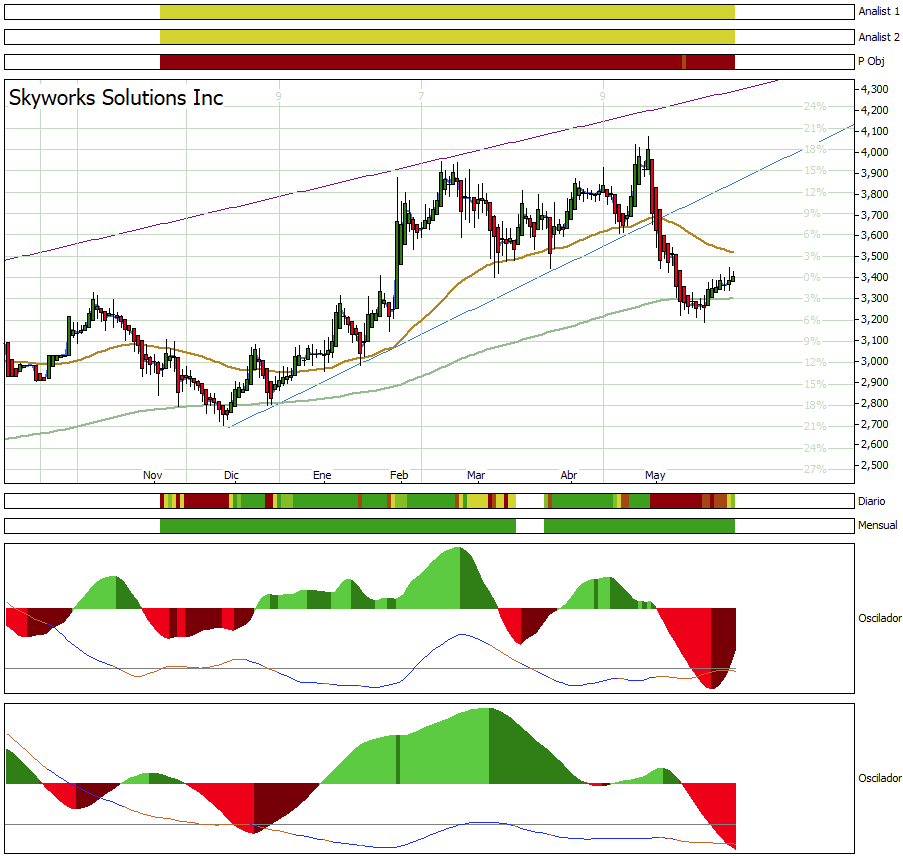
Task: Click the 3,300 price axis label
Action: pos(875,298)
